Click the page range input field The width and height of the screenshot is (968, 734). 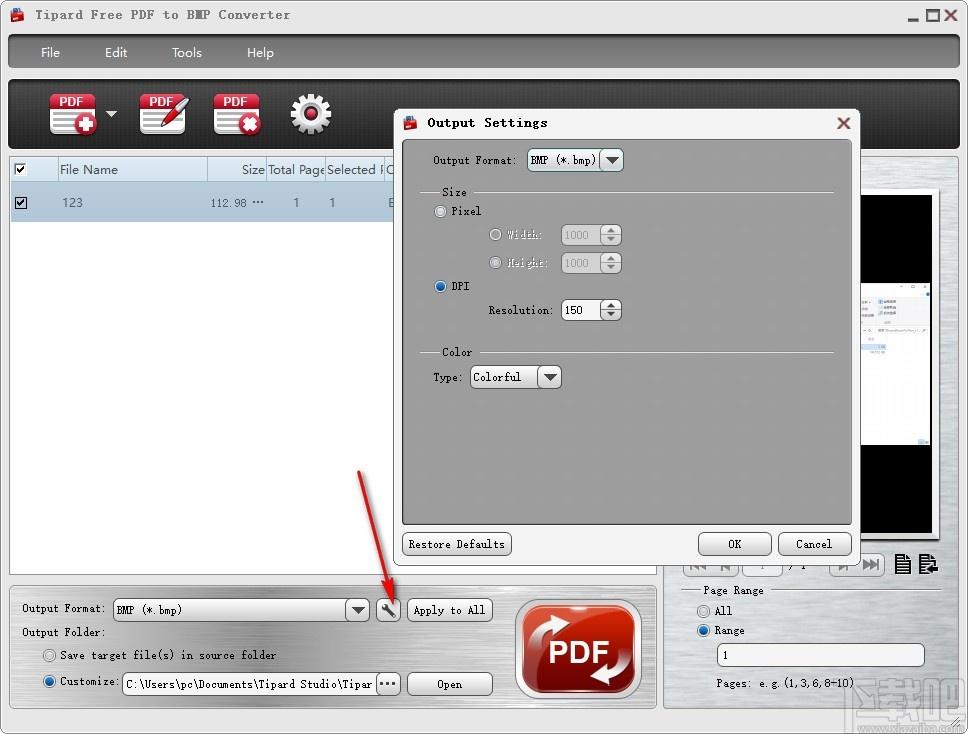[820, 655]
